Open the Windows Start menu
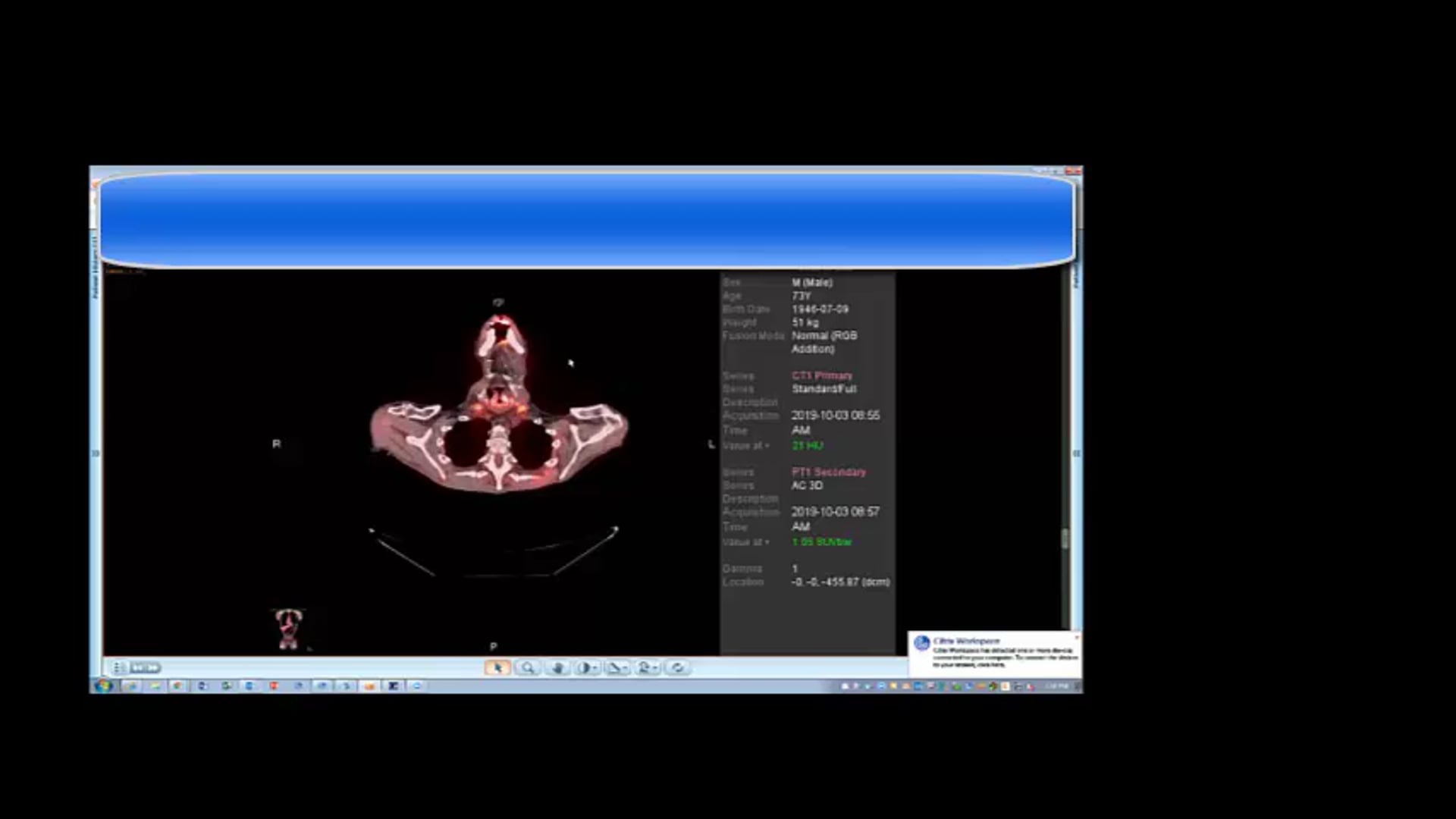The height and width of the screenshot is (819, 1456). pos(104,686)
